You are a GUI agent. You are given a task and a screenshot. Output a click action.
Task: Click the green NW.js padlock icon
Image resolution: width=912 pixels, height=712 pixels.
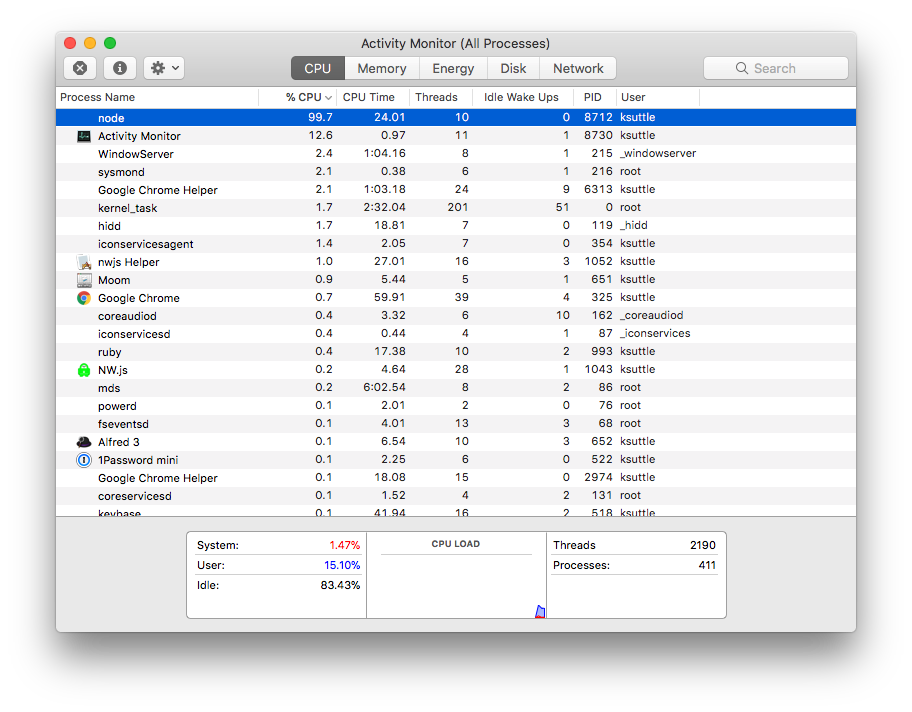point(83,370)
